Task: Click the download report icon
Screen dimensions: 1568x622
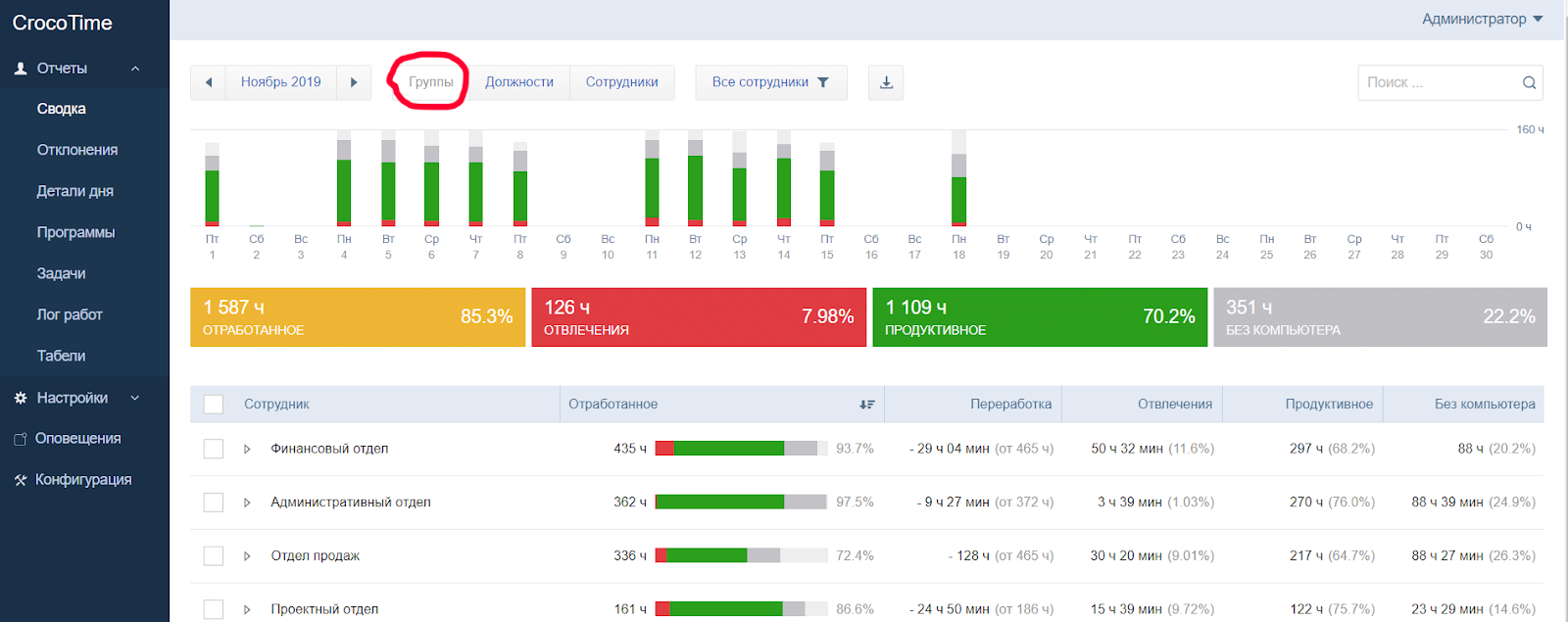Action: pyautogui.click(x=886, y=82)
